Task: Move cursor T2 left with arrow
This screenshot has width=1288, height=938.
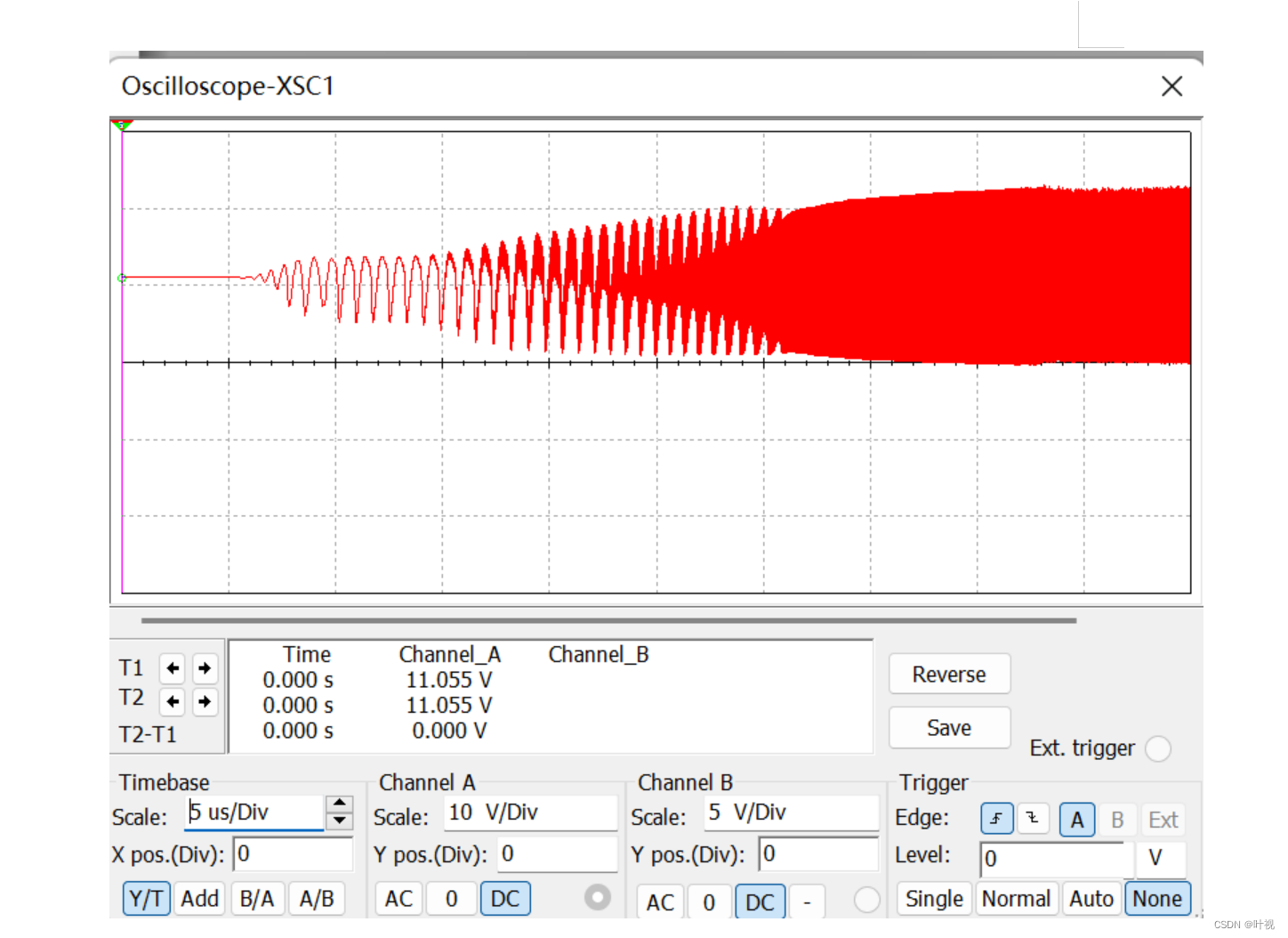Action: coord(173,701)
